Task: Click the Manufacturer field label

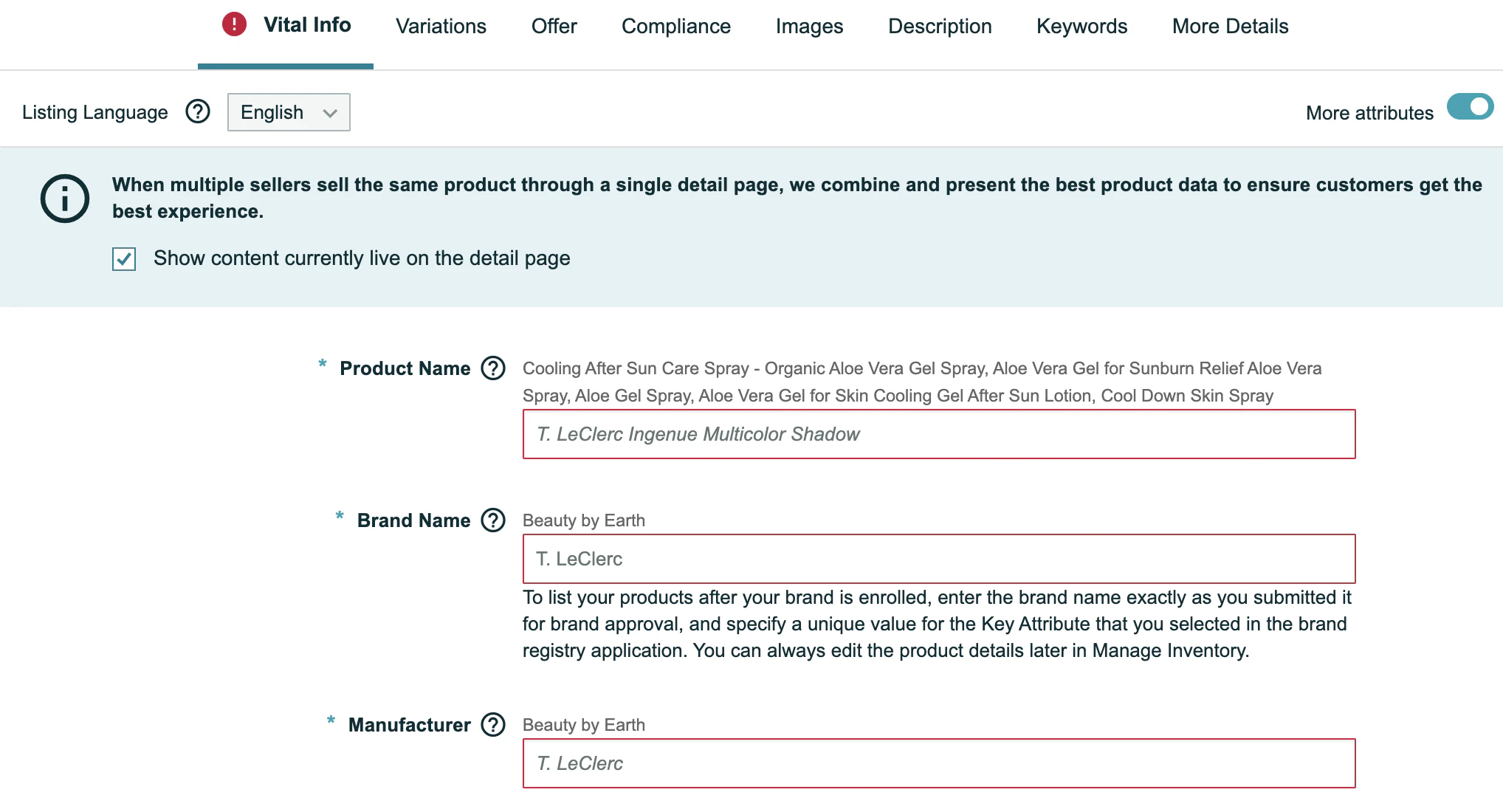Action: point(409,725)
